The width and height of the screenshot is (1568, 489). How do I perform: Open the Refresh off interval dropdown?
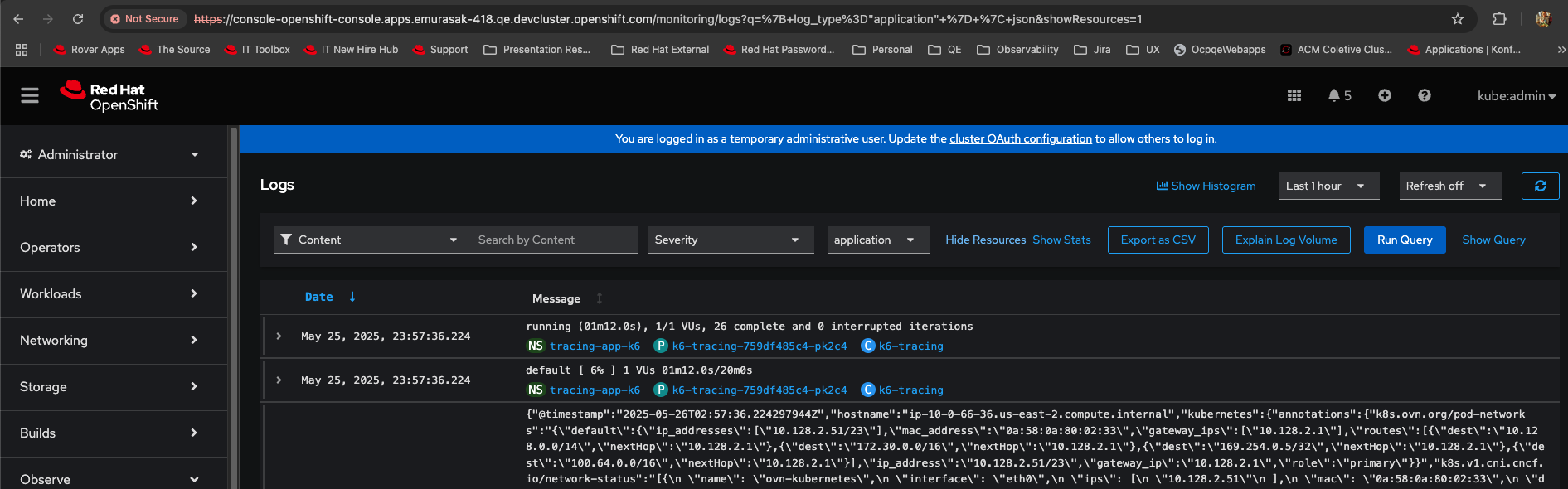click(x=1449, y=186)
